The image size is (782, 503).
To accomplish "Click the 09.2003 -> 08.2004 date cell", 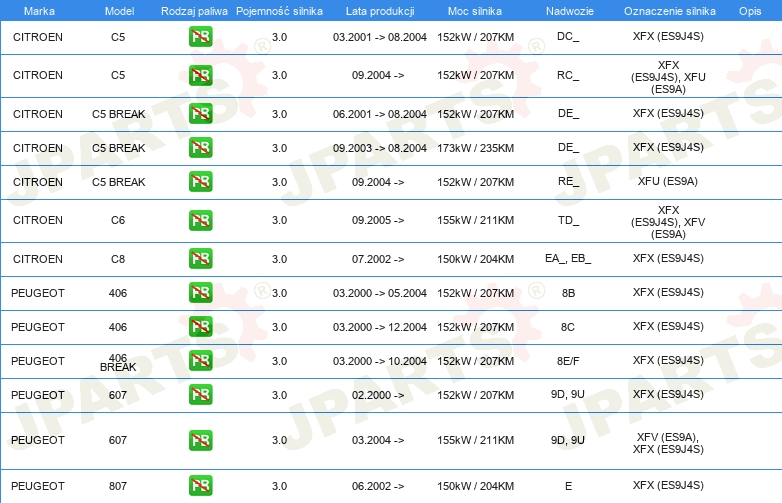I will tap(380, 148).
